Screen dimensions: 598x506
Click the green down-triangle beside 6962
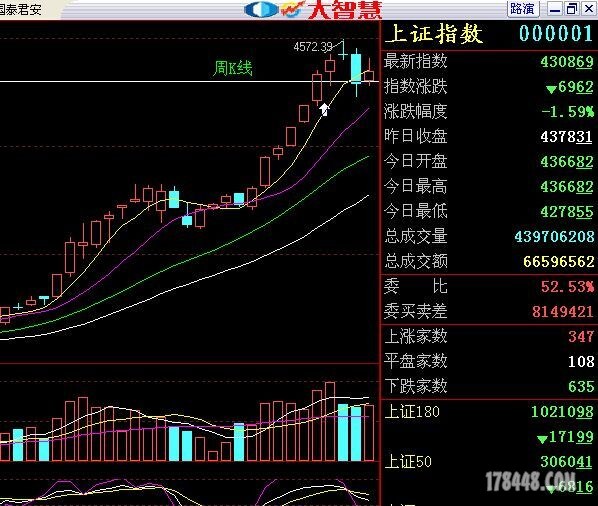[550, 90]
